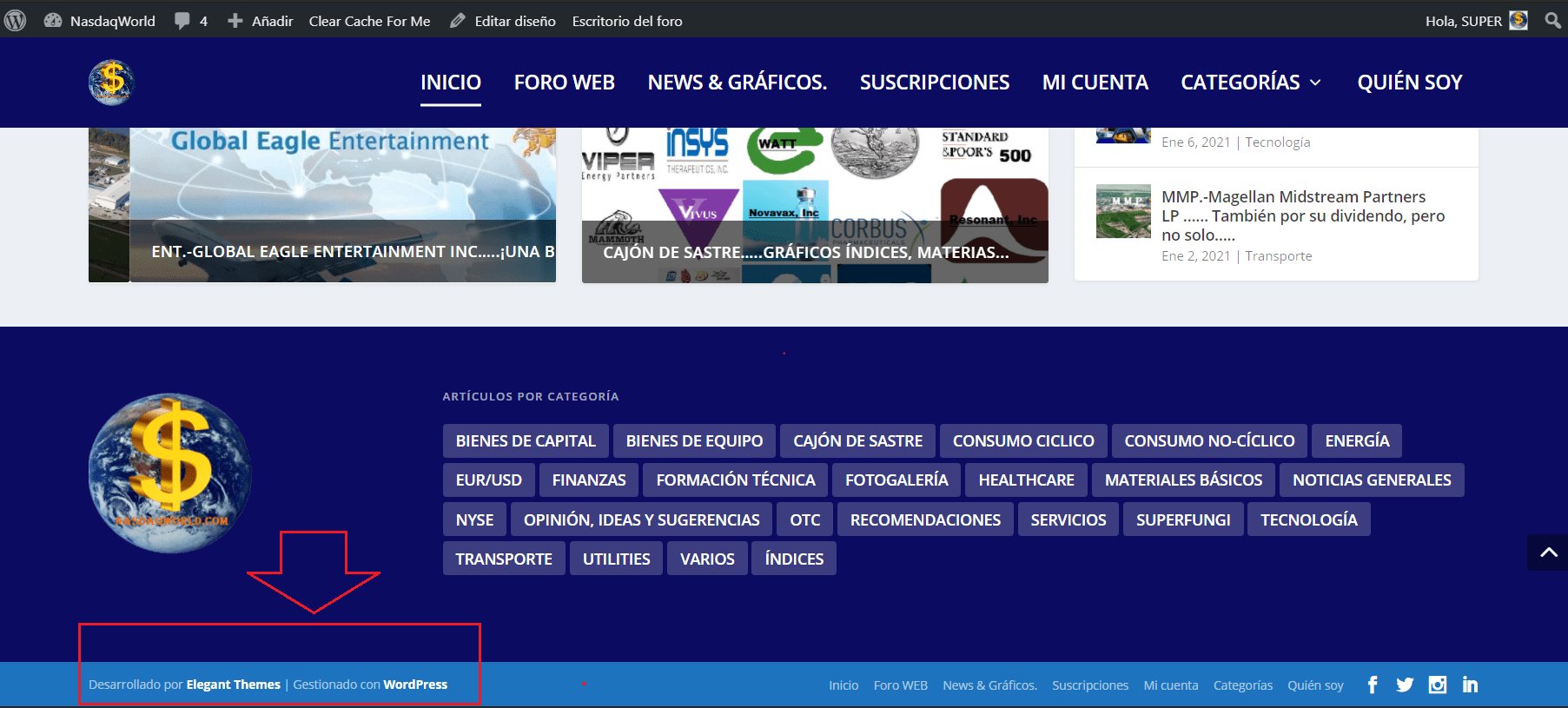Click the site logo in header
This screenshot has width=1568, height=708.
[111, 83]
